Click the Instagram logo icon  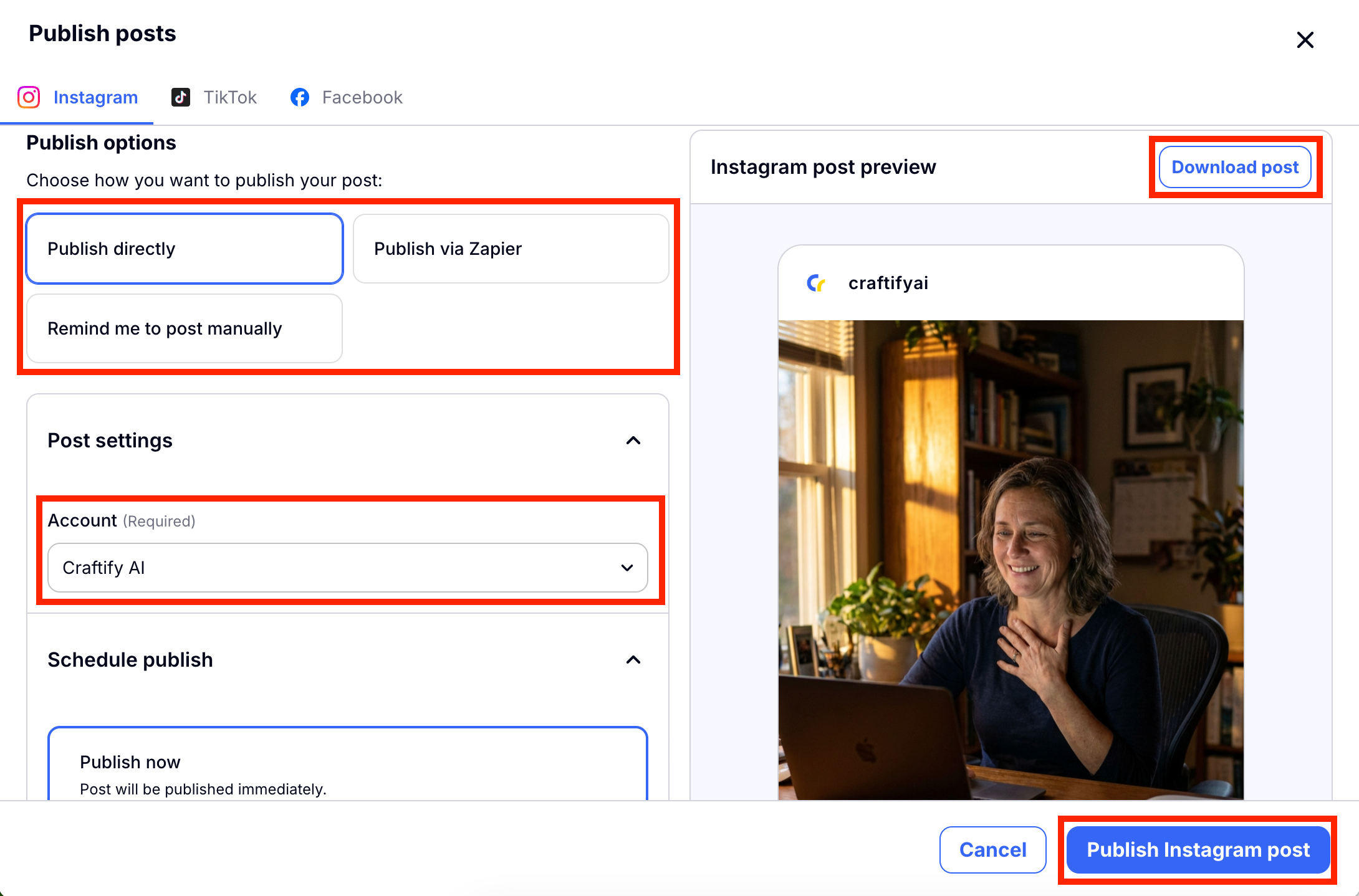click(29, 97)
